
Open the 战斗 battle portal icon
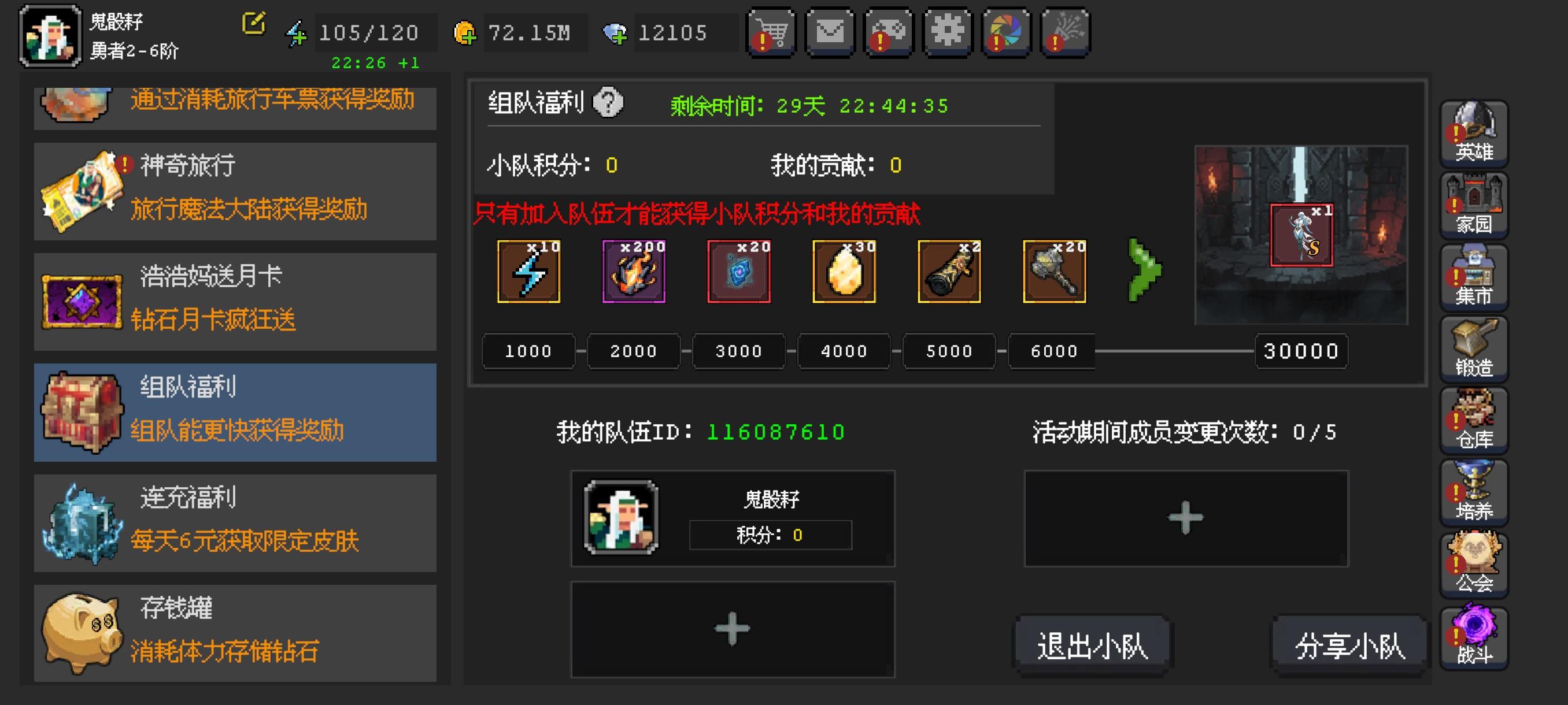click(x=1474, y=636)
